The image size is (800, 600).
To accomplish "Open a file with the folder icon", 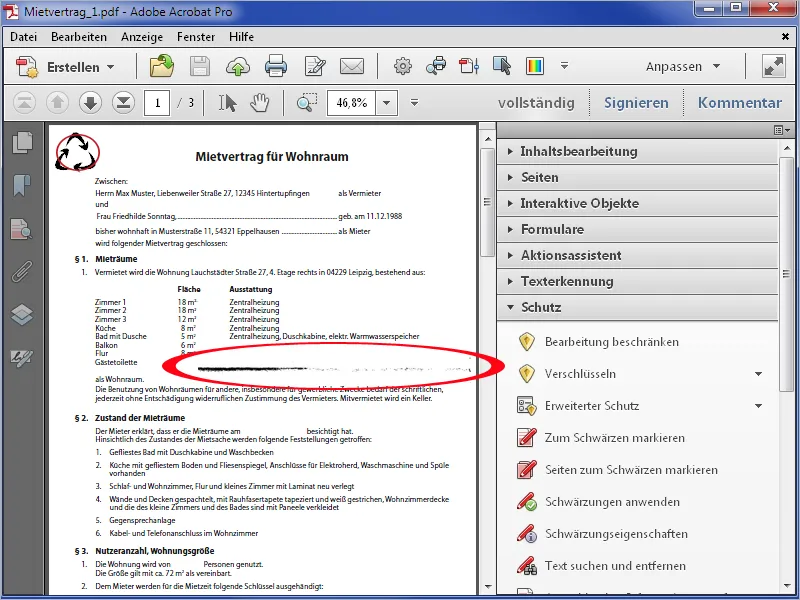I will [162, 66].
